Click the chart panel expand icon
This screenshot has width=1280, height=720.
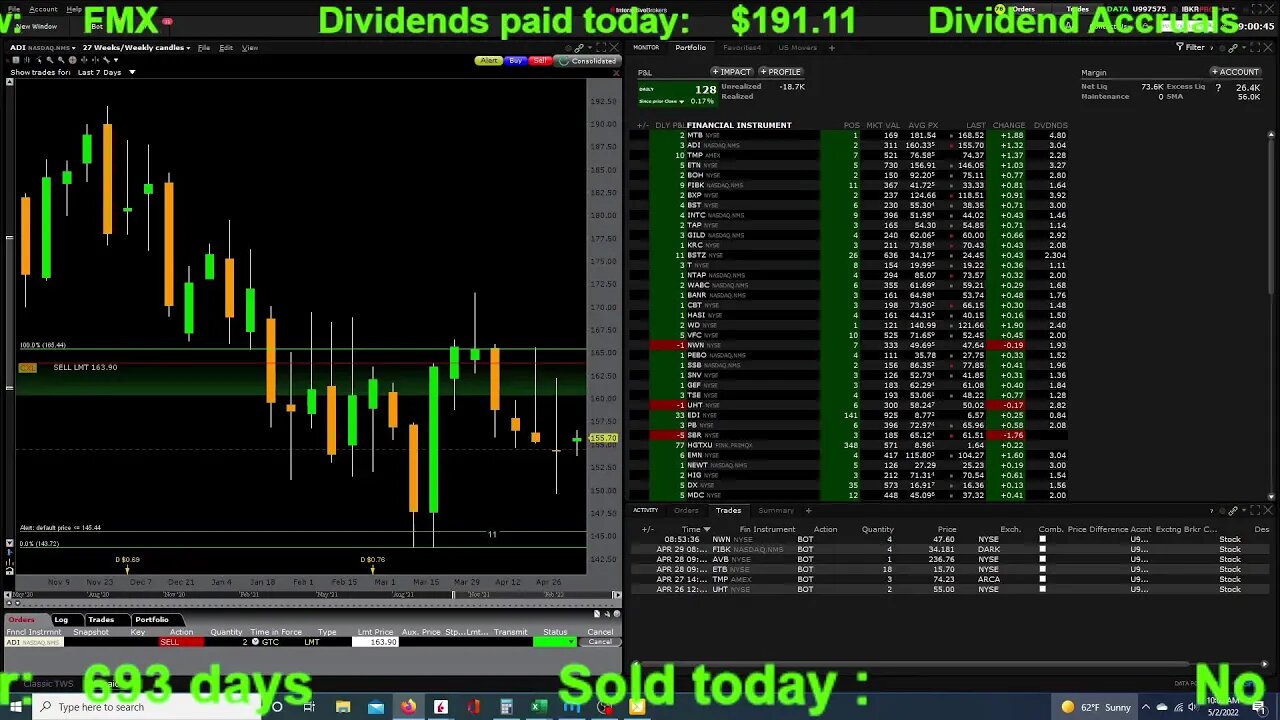pyautogui.click(x=603, y=47)
